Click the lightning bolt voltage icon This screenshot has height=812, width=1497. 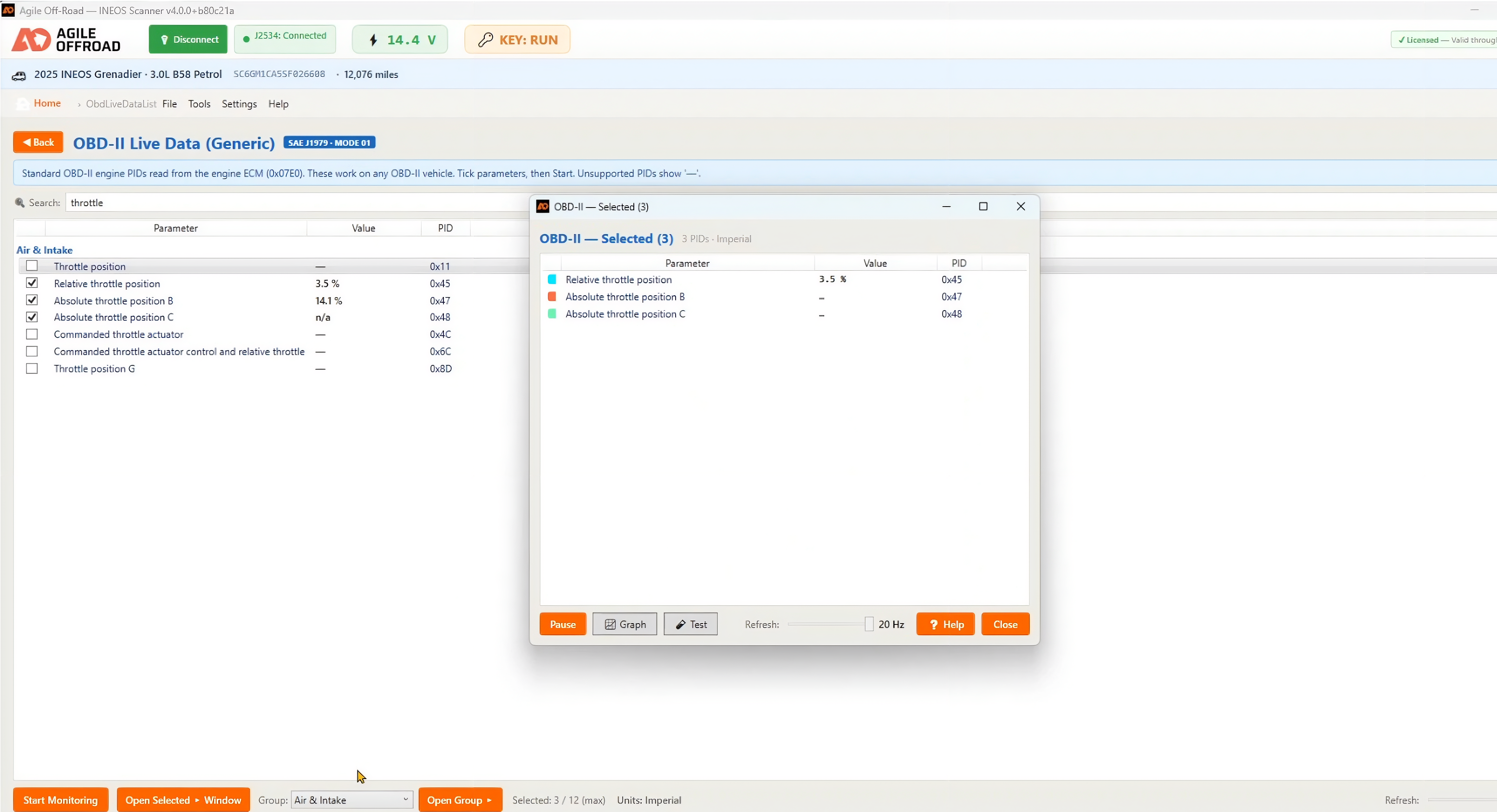click(374, 39)
